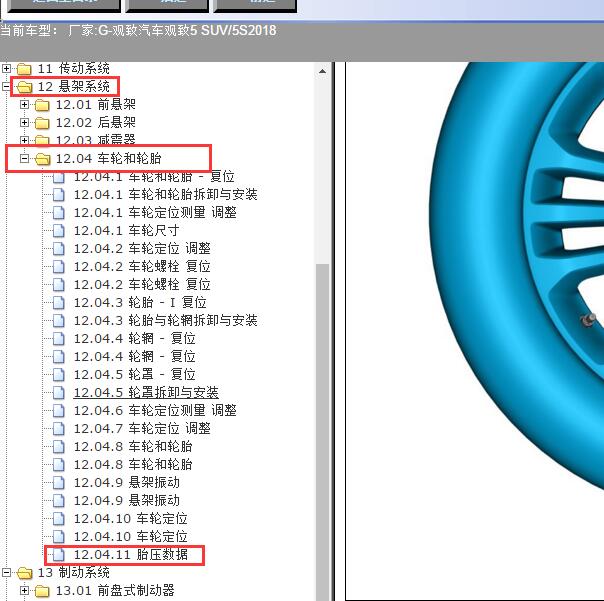
Task: Open 12.04.1 车轮定位测量 调整 document
Action: (x=155, y=212)
